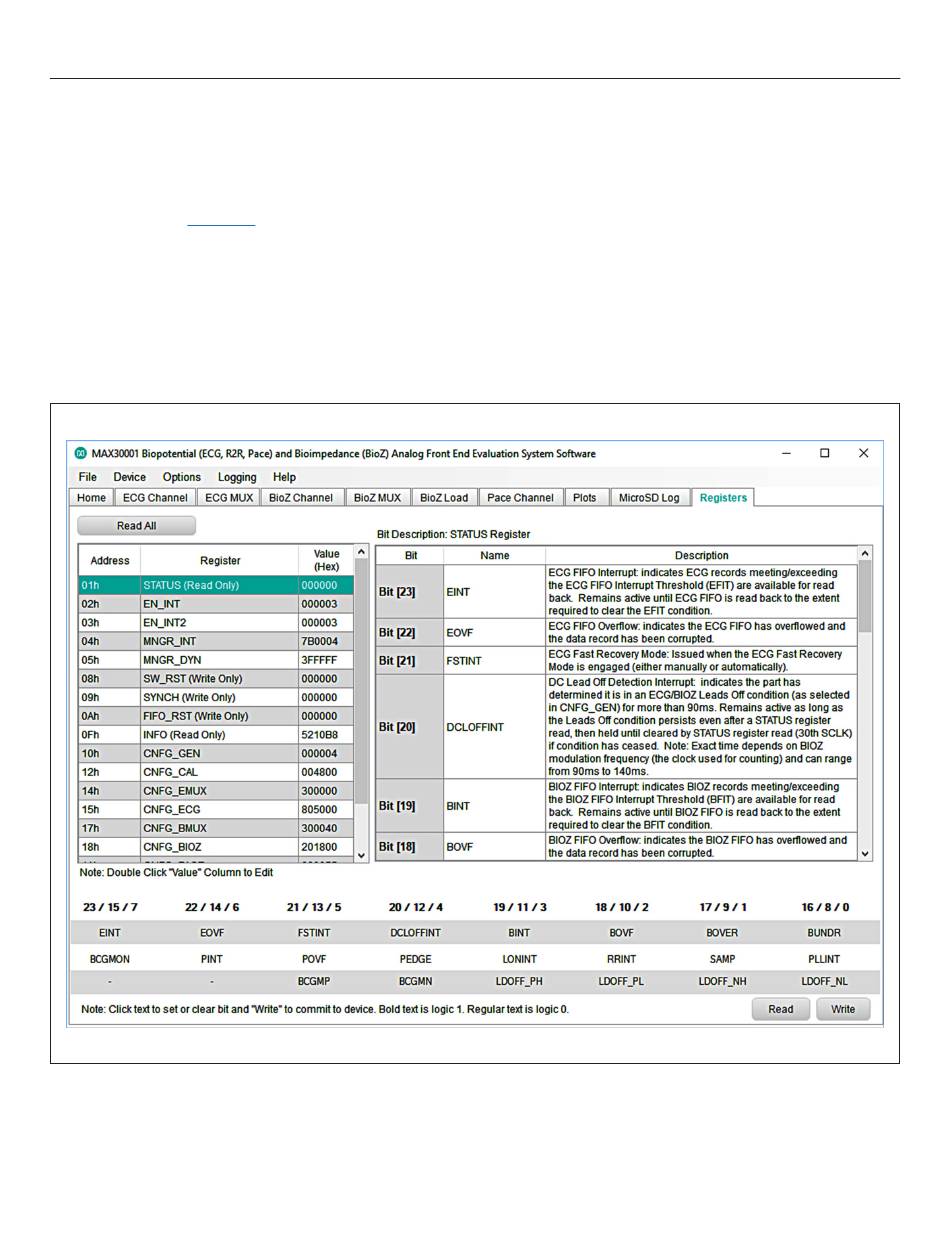This screenshot has height=1254, width=950.
Task: Click the 3FFFFF value for MNGR_DYN
Action: click(x=326, y=660)
